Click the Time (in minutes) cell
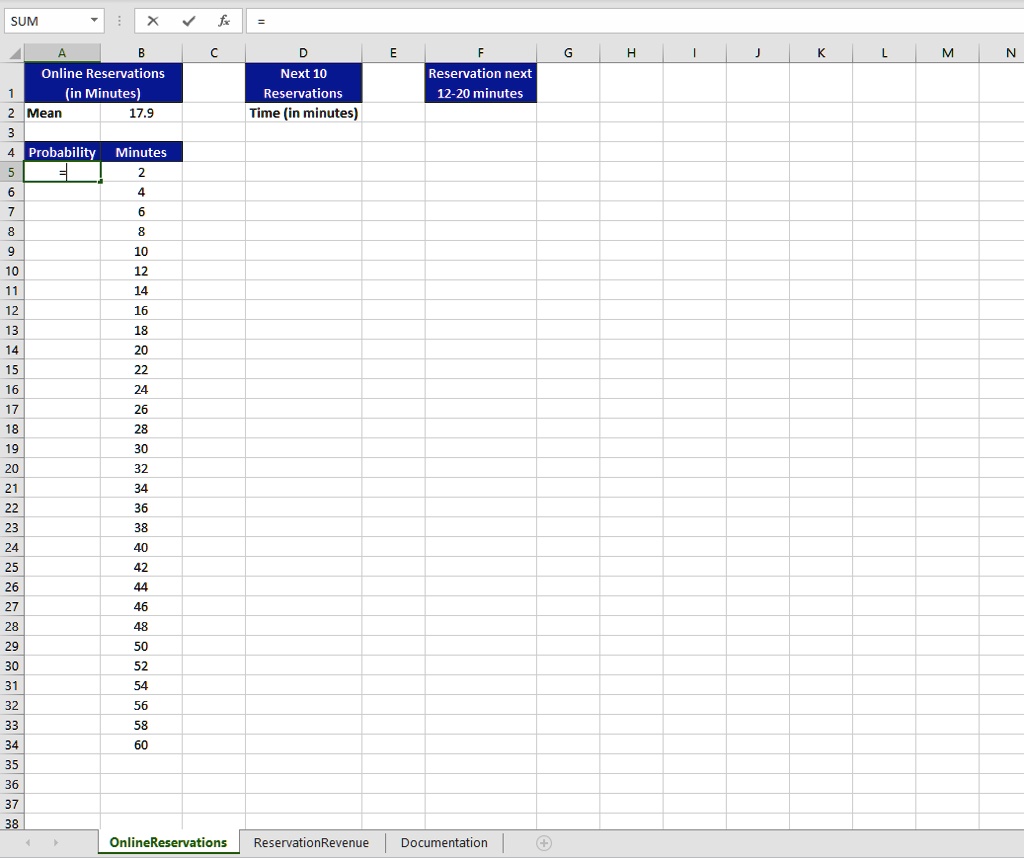This screenshot has height=858, width=1024. coord(303,113)
